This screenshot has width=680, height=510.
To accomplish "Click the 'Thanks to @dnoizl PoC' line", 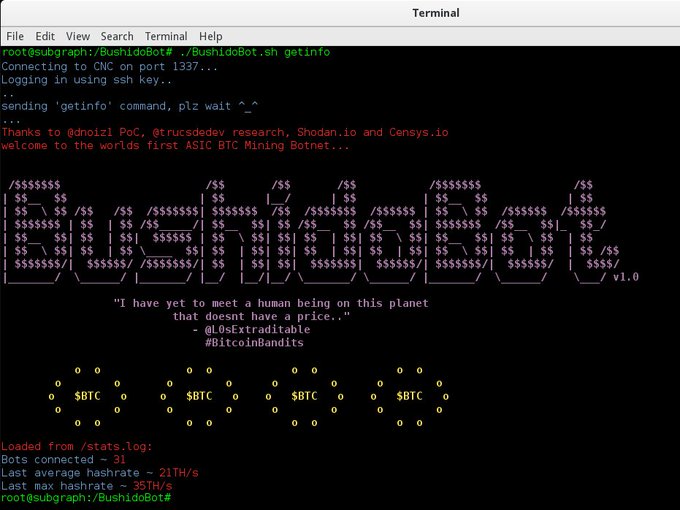I will [x=225, y=132].
